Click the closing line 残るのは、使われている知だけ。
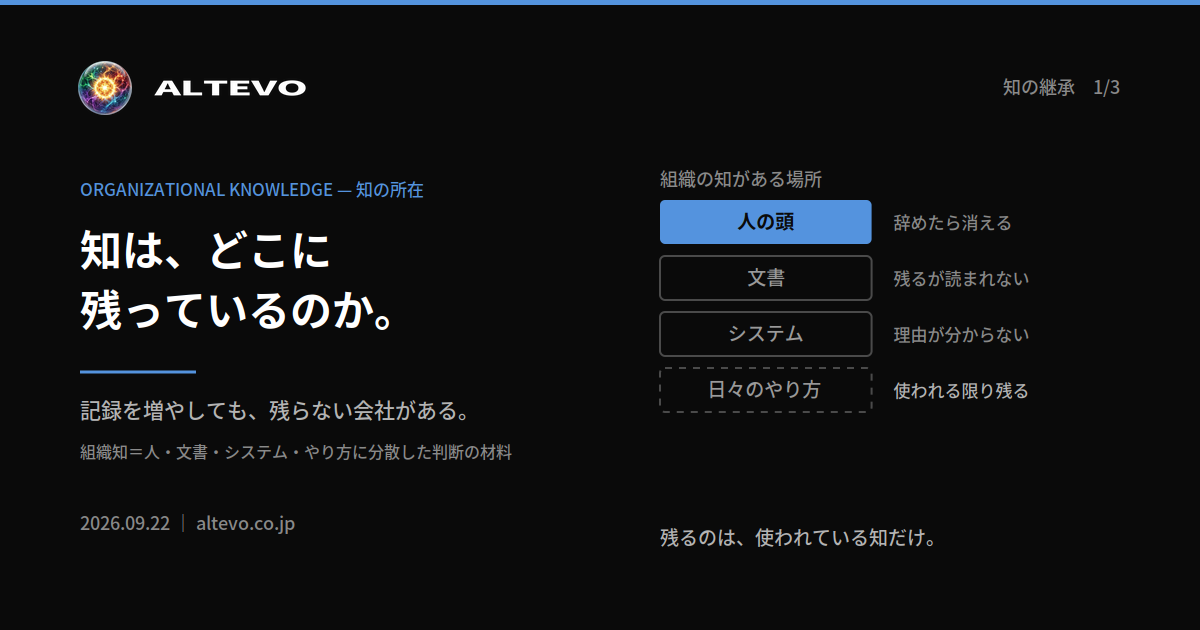The height and width of the screenshot is (630, 1200). (x=798, y=538)
